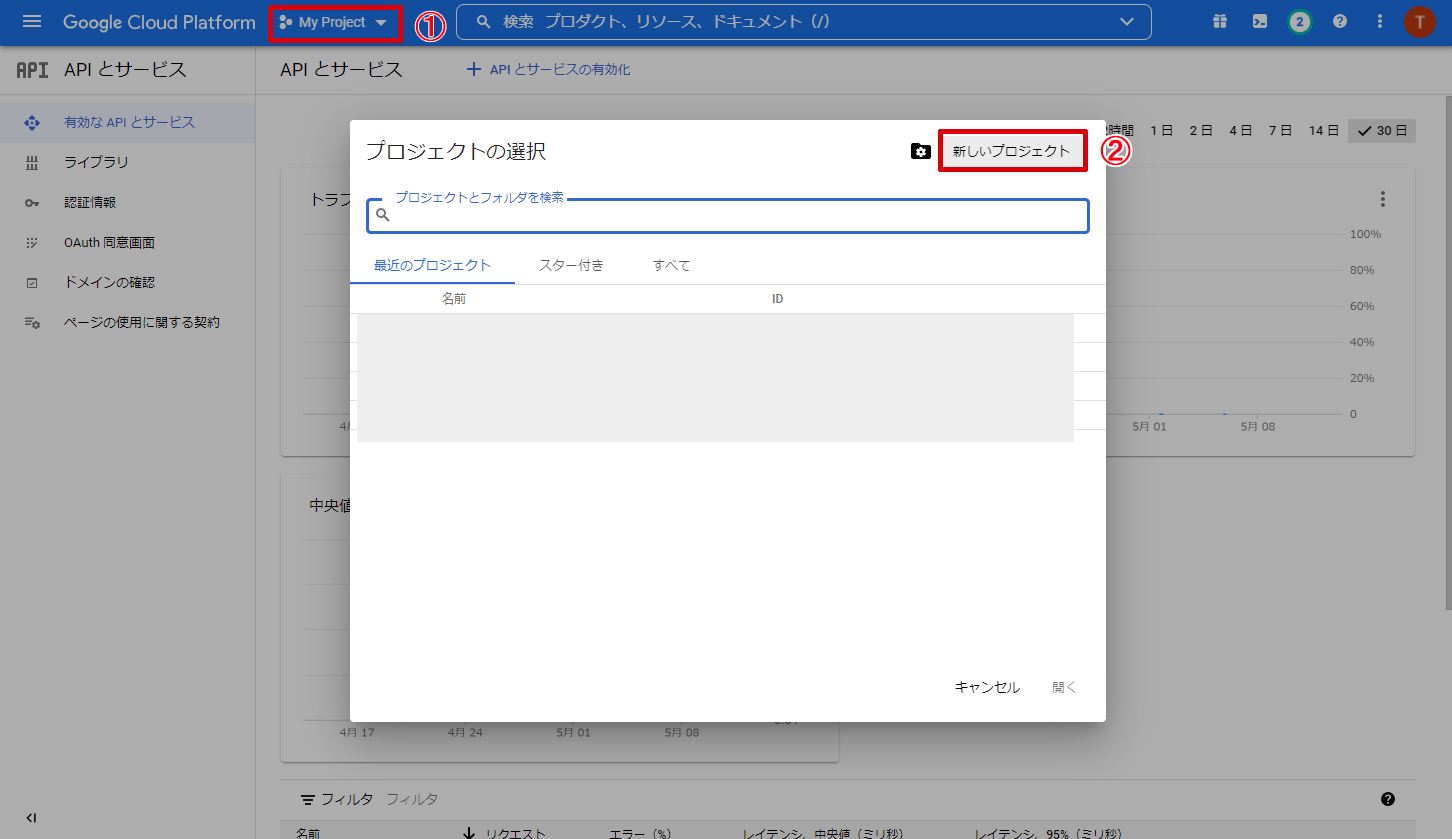Image resolution: width=1452 pixels, height=839 pixels.
Task: Open the My Project selector dropdown
Action: [x=334, y=22]
